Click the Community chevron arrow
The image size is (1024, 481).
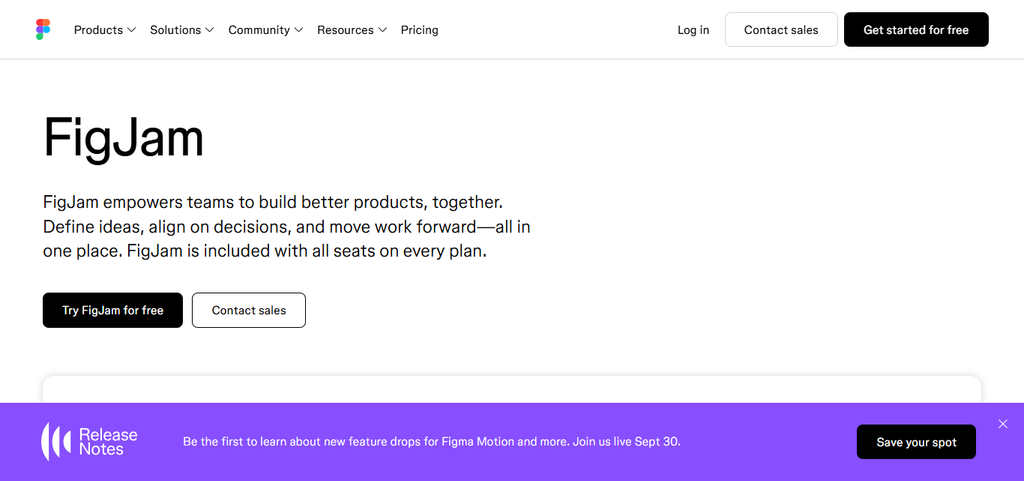click(298, 30)
